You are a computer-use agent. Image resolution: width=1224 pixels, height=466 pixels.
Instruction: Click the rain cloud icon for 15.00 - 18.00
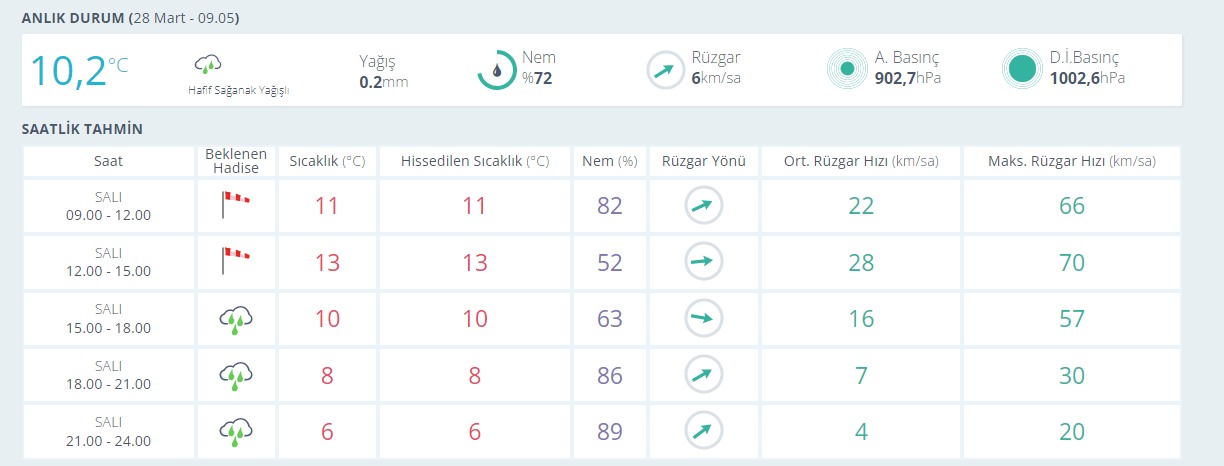click(x=236, y=320)
